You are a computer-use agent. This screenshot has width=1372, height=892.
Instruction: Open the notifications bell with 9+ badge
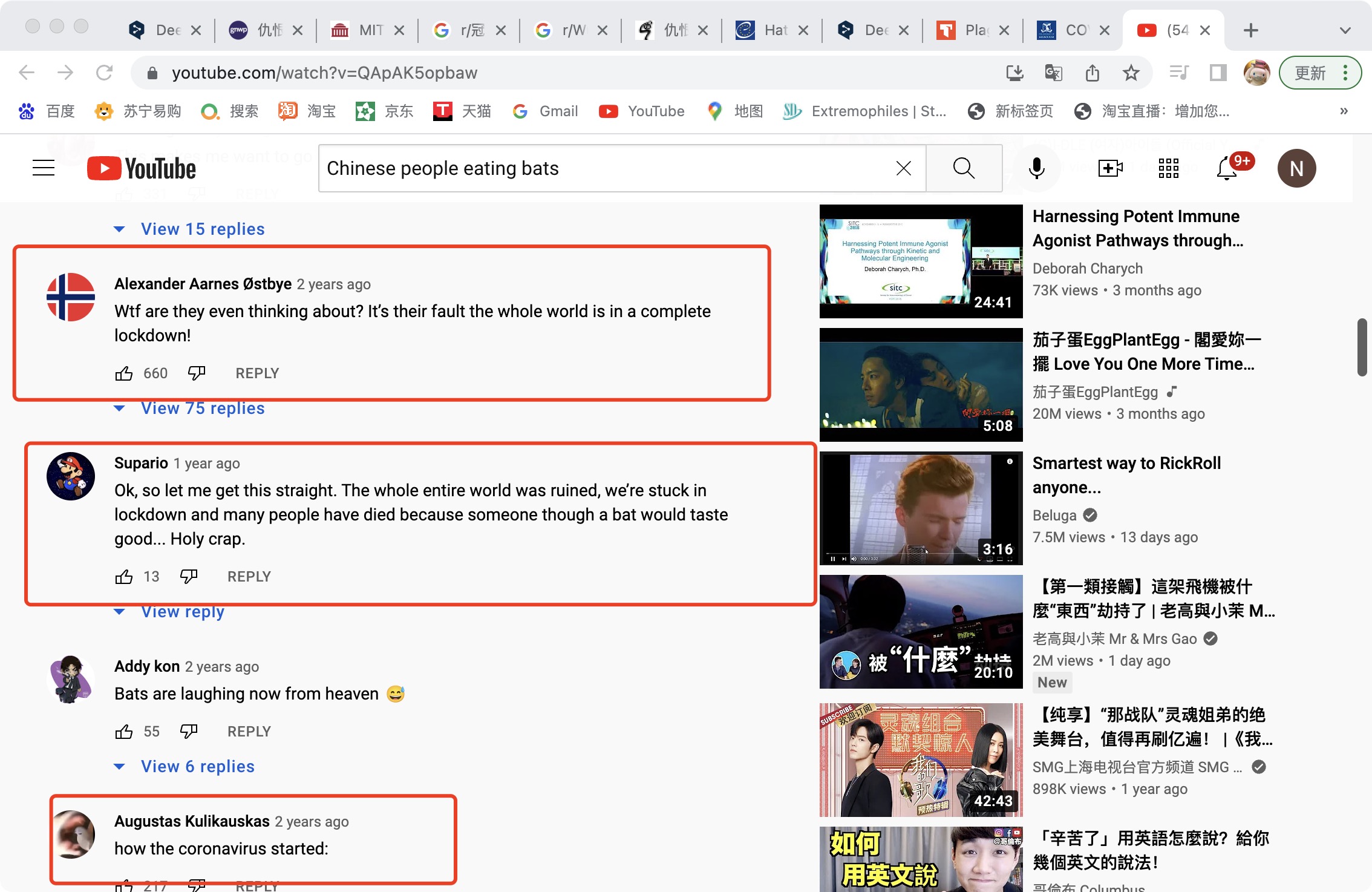click(x=1227, y=168)
